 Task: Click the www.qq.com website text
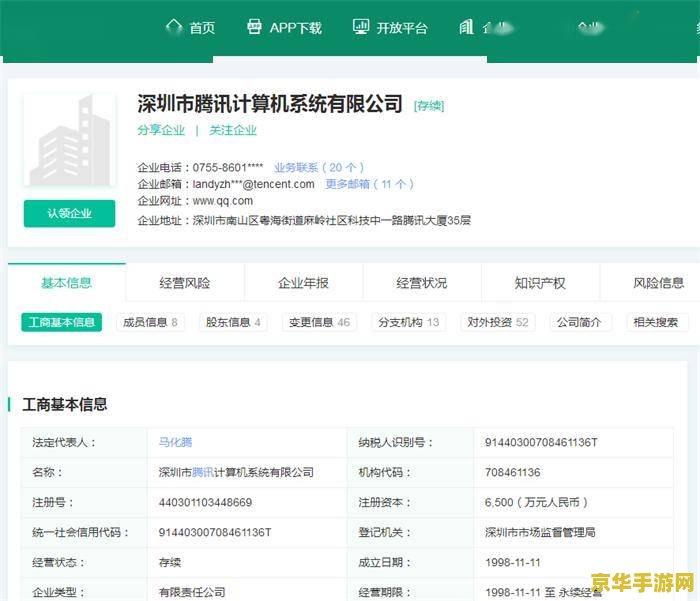point(223,201)
